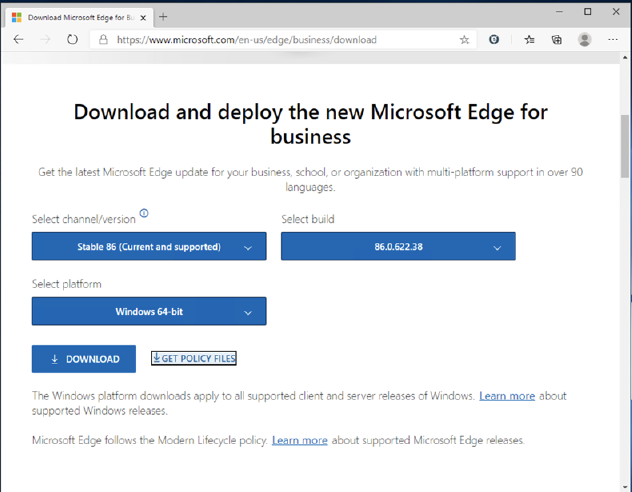Click the Select build label

pyautogui.click(x=308, y=219)
